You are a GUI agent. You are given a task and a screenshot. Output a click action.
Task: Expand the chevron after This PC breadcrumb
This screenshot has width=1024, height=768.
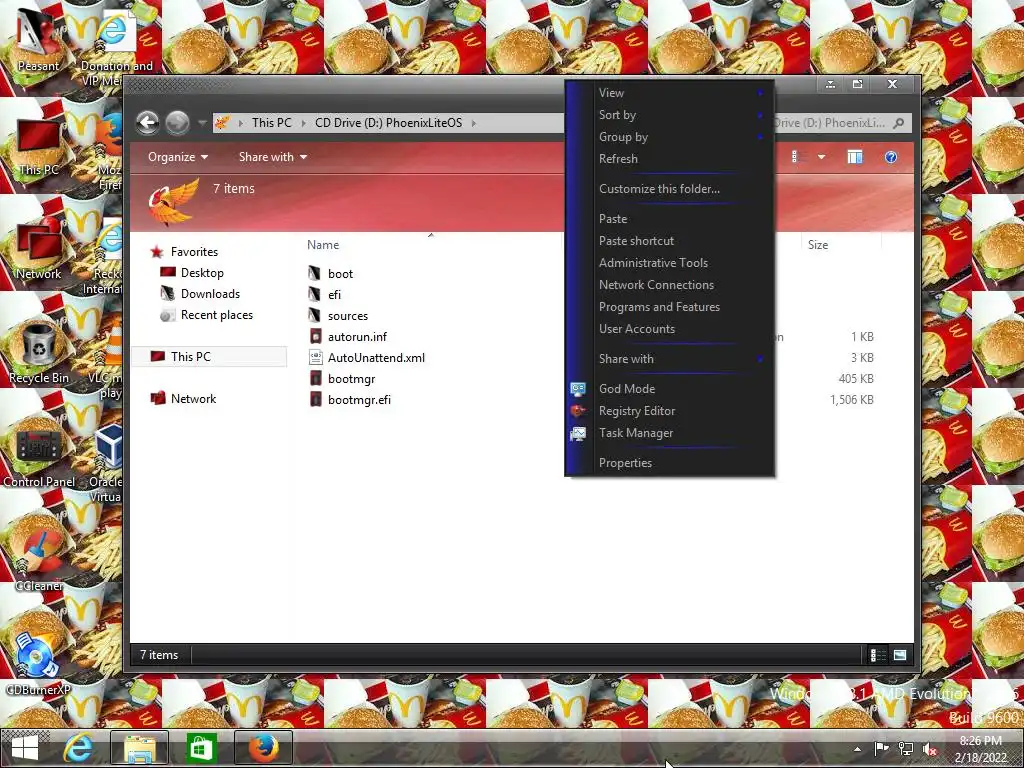point(303,123)
